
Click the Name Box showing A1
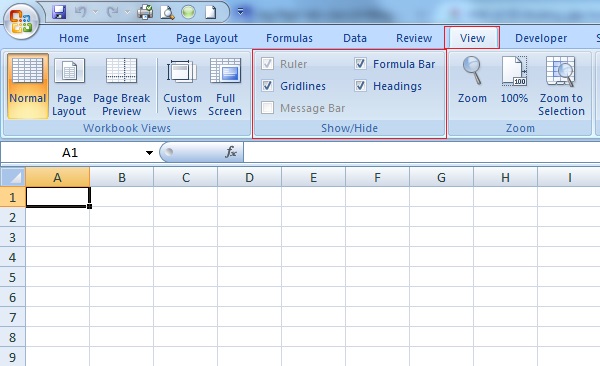pos(70,153)
